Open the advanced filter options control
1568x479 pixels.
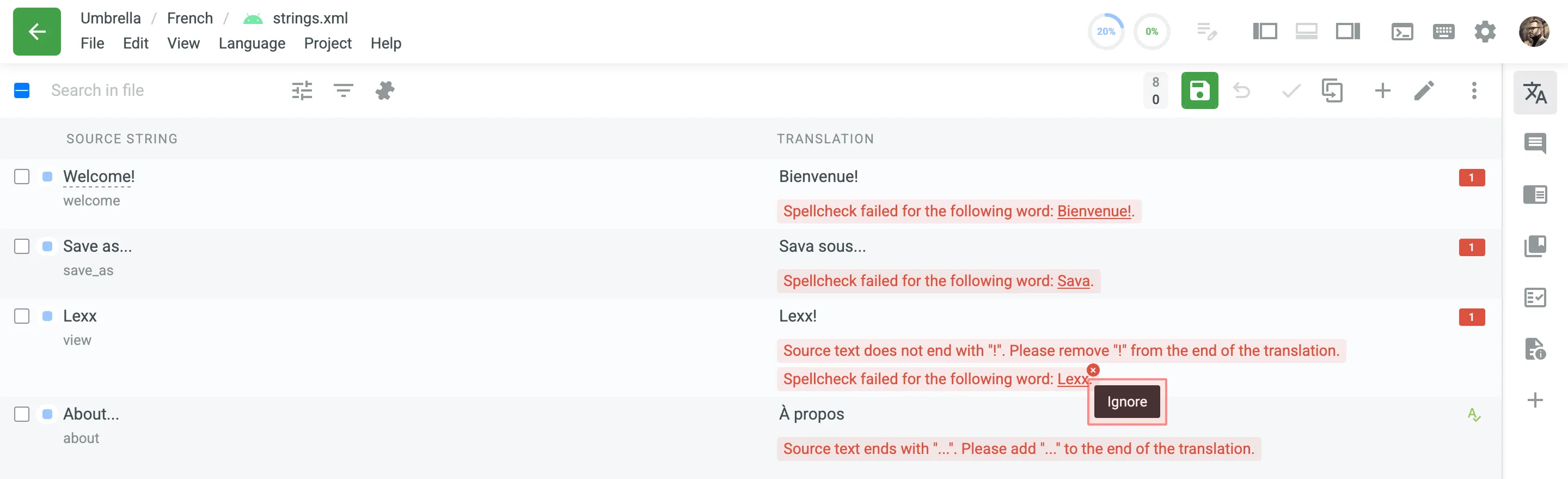pyautogui.click(x=301, y=90)
